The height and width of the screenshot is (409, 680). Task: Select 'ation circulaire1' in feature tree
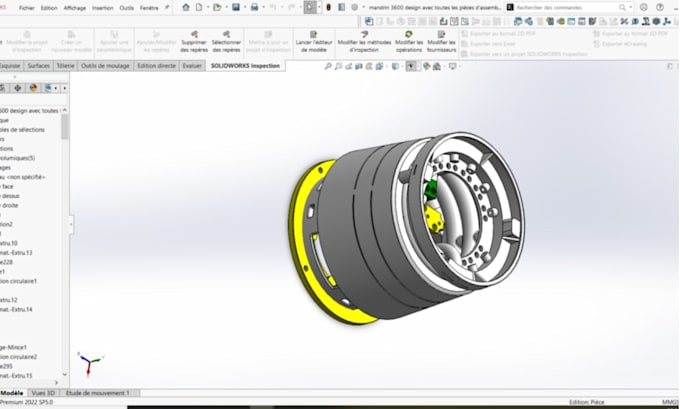pyautogui.click(x=18, y=281)
